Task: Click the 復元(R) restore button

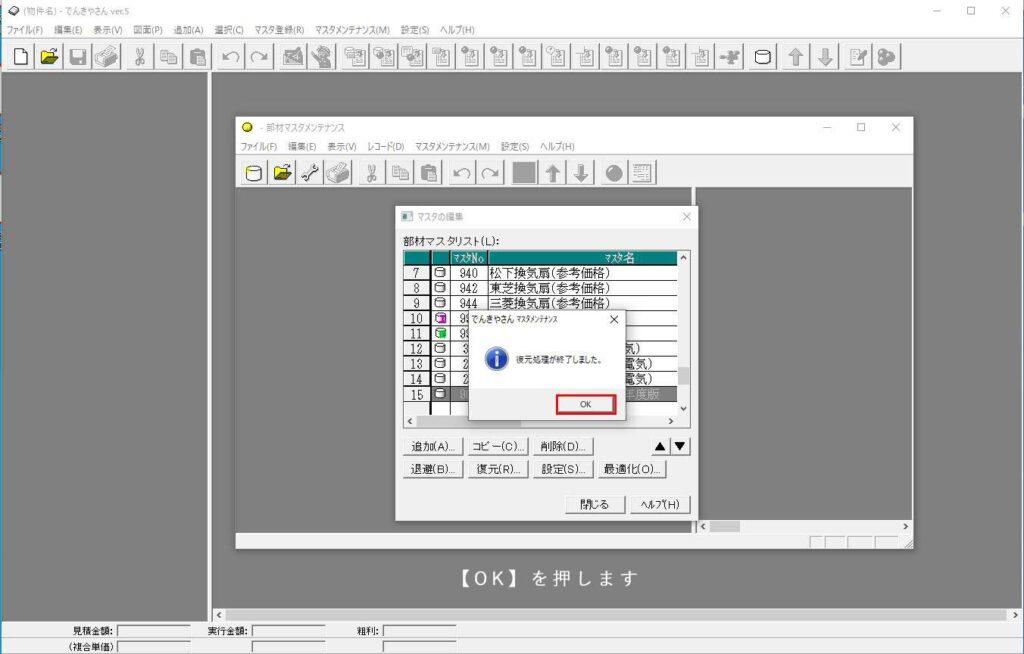Action: click(x=497, y=469)
